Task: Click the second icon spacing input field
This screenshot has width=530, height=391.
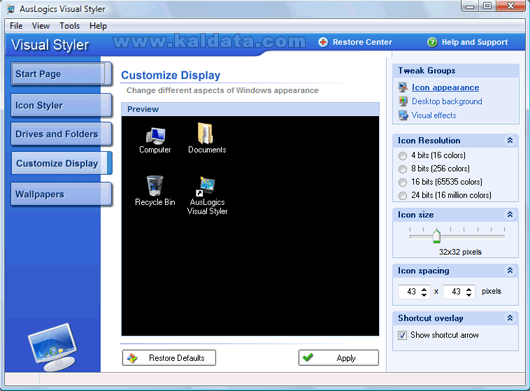Action: point(455,292)
